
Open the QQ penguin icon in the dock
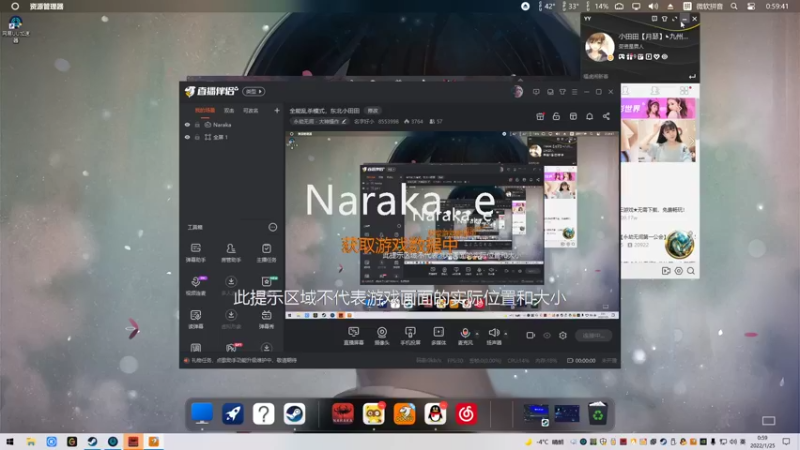(435, 414)
